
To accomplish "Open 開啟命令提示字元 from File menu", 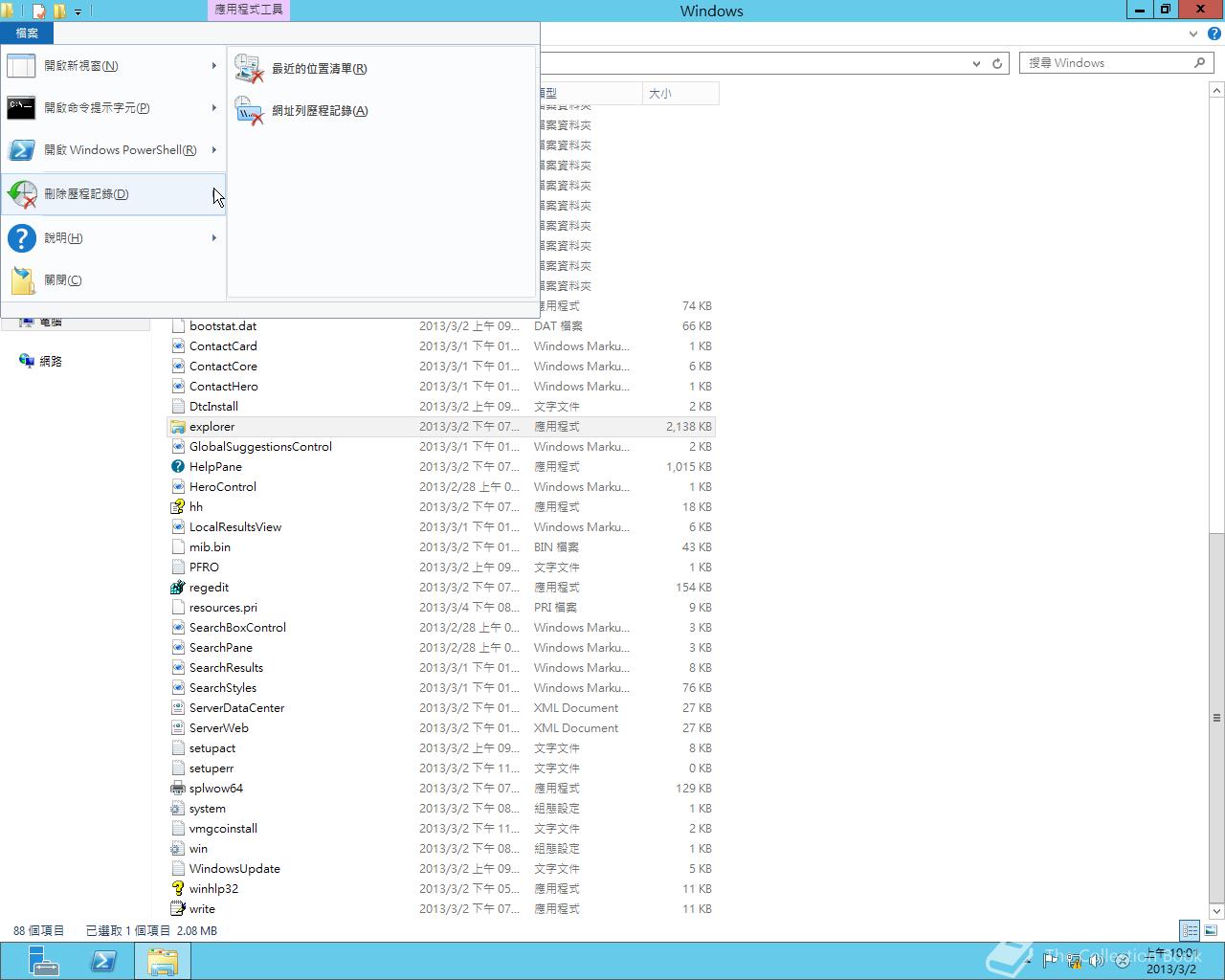I will (x=113, y=108).
